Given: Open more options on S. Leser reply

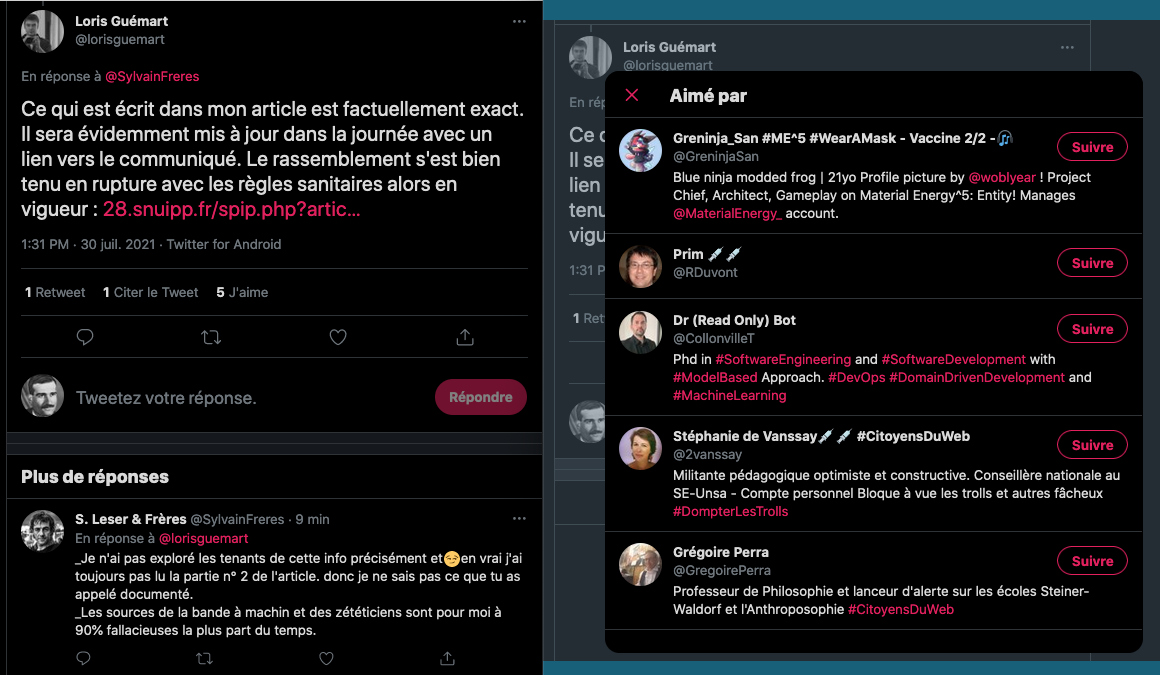Looking at the screenshot, I should tap(518, 519).
